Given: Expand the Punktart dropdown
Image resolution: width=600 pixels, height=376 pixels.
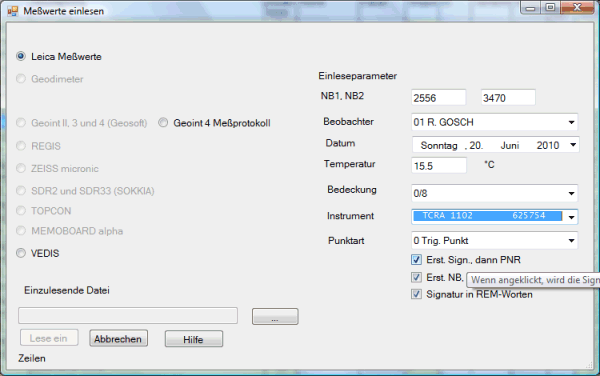Looking at the screenshot, I should coord(571,241).
